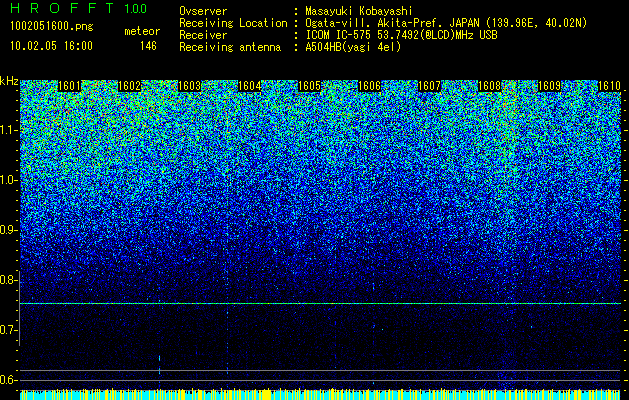Image resolution: width=629 pixels, height=400 pixels.
Task: Click the 0.7 frequency axis label
Action: tap(7, 330)
